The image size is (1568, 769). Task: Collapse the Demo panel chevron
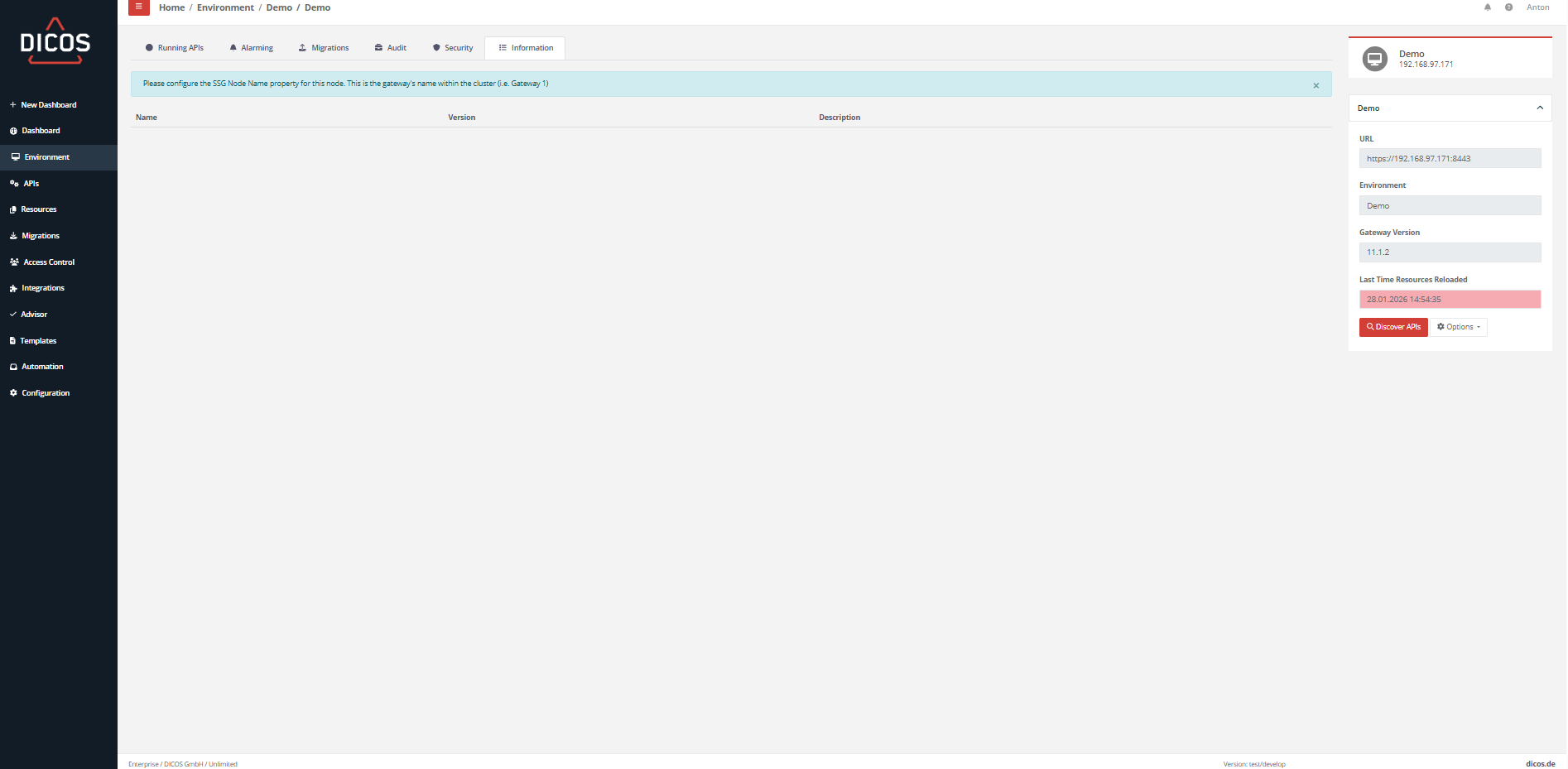[x=1539, y=108]
